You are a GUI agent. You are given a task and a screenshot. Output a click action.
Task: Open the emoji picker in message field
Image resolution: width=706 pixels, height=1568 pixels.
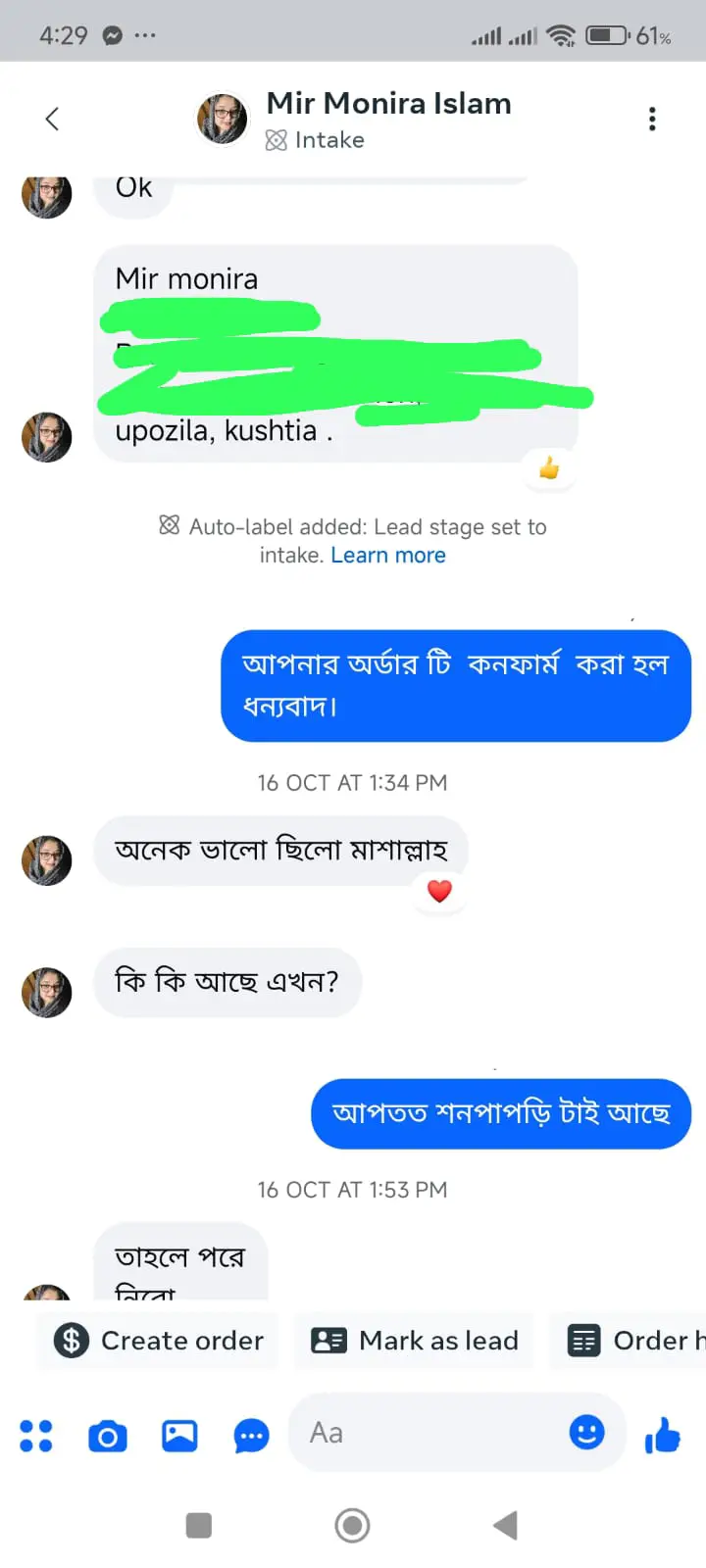point(586,1433)
